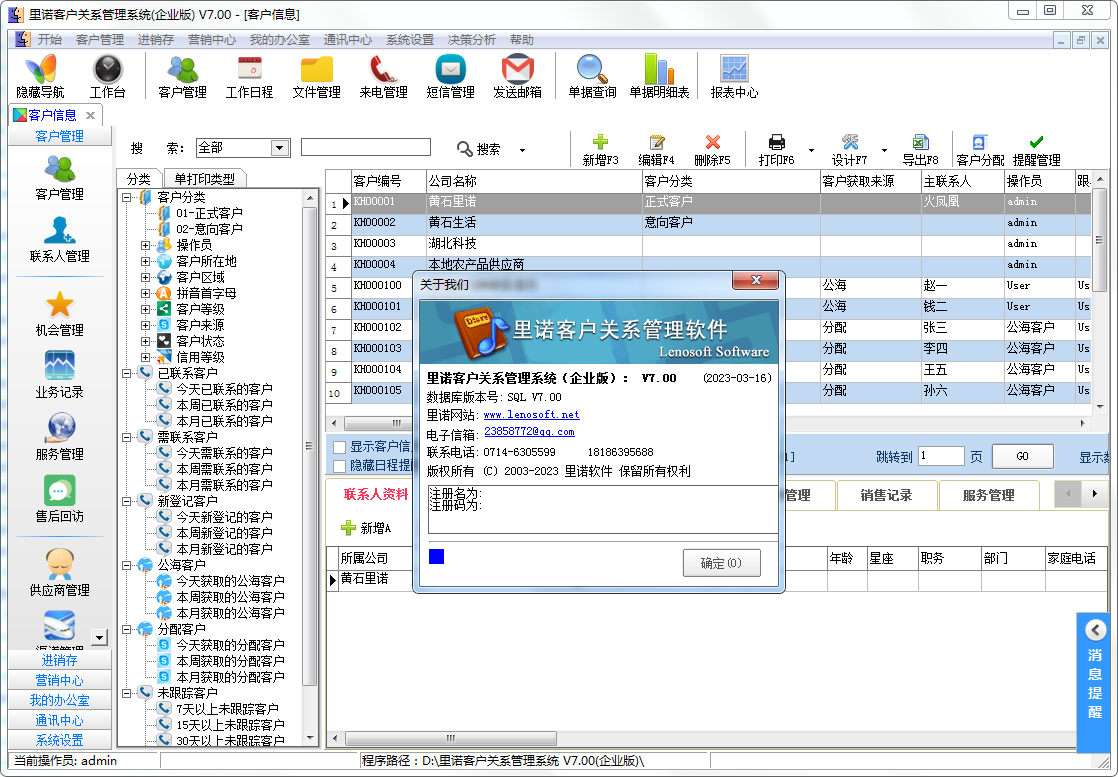Collapse the 客户分类 tree node
Image resolution: width=1118 pixels, height=777 pixels.
click(x=127, y=197)
